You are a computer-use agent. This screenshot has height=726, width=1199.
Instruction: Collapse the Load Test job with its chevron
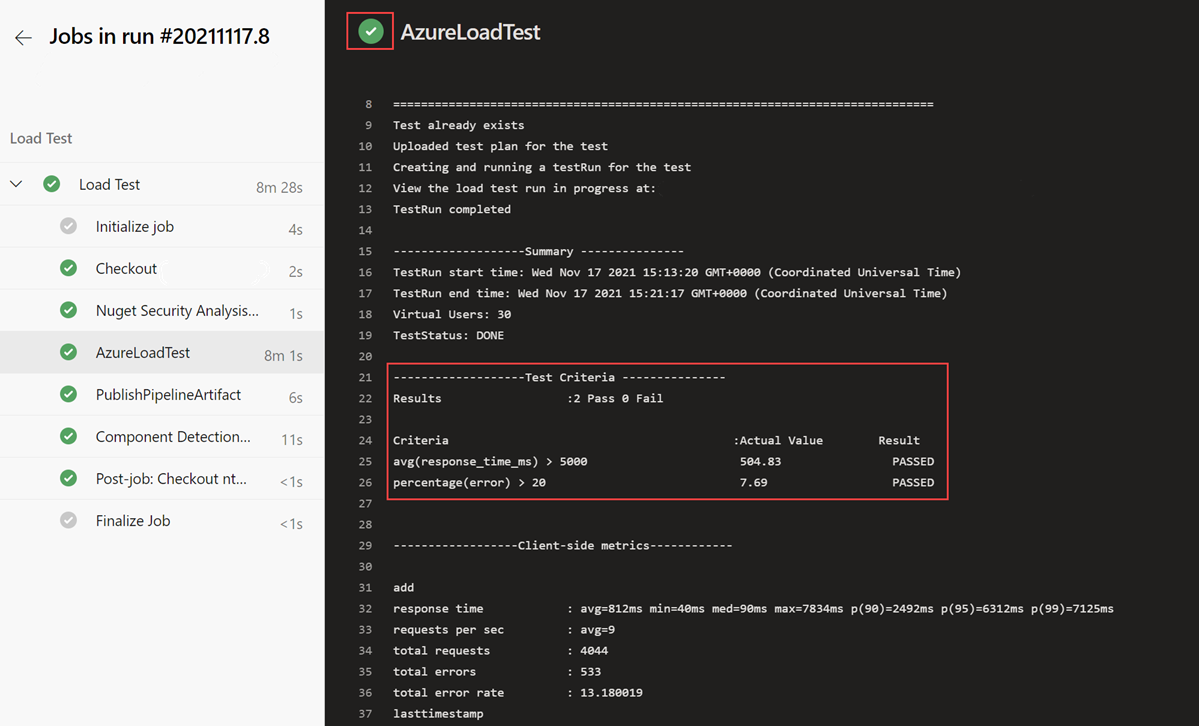point(16,184)
